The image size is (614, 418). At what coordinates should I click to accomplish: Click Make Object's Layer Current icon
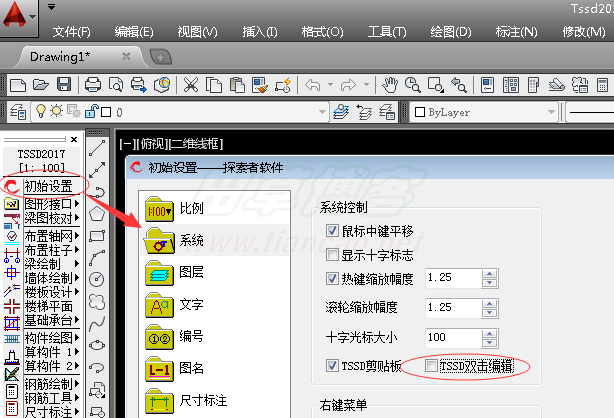point(341,112)
